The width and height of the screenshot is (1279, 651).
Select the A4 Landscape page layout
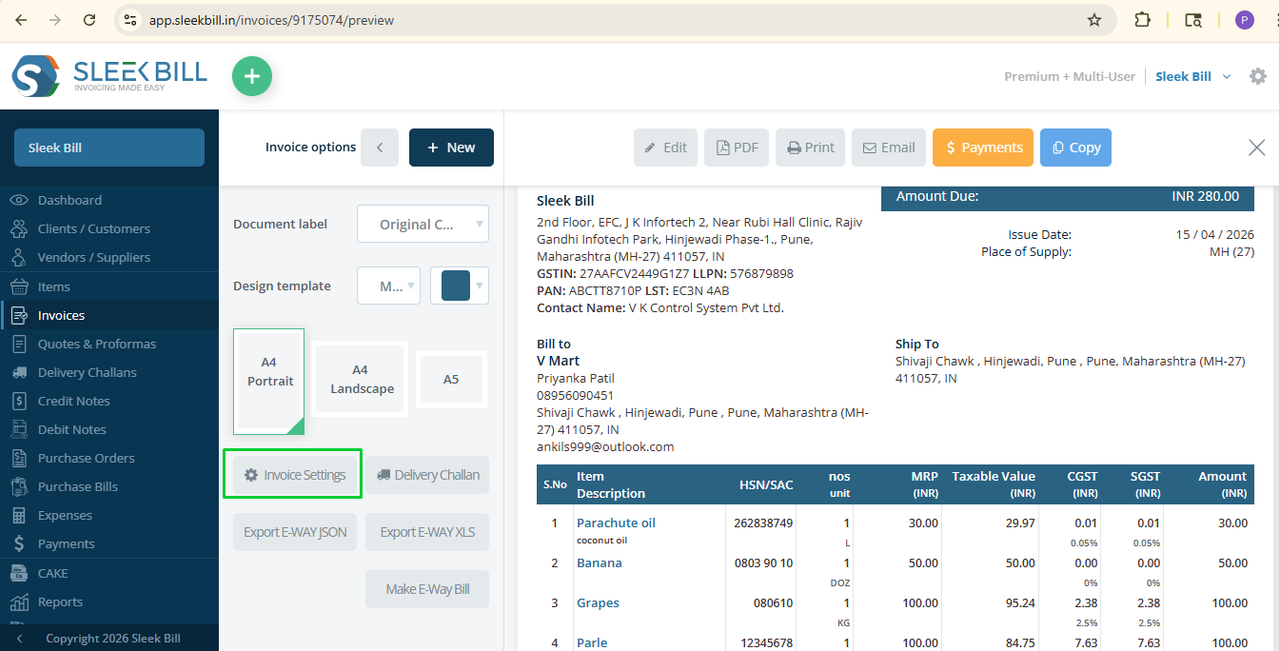coord(360,380)
